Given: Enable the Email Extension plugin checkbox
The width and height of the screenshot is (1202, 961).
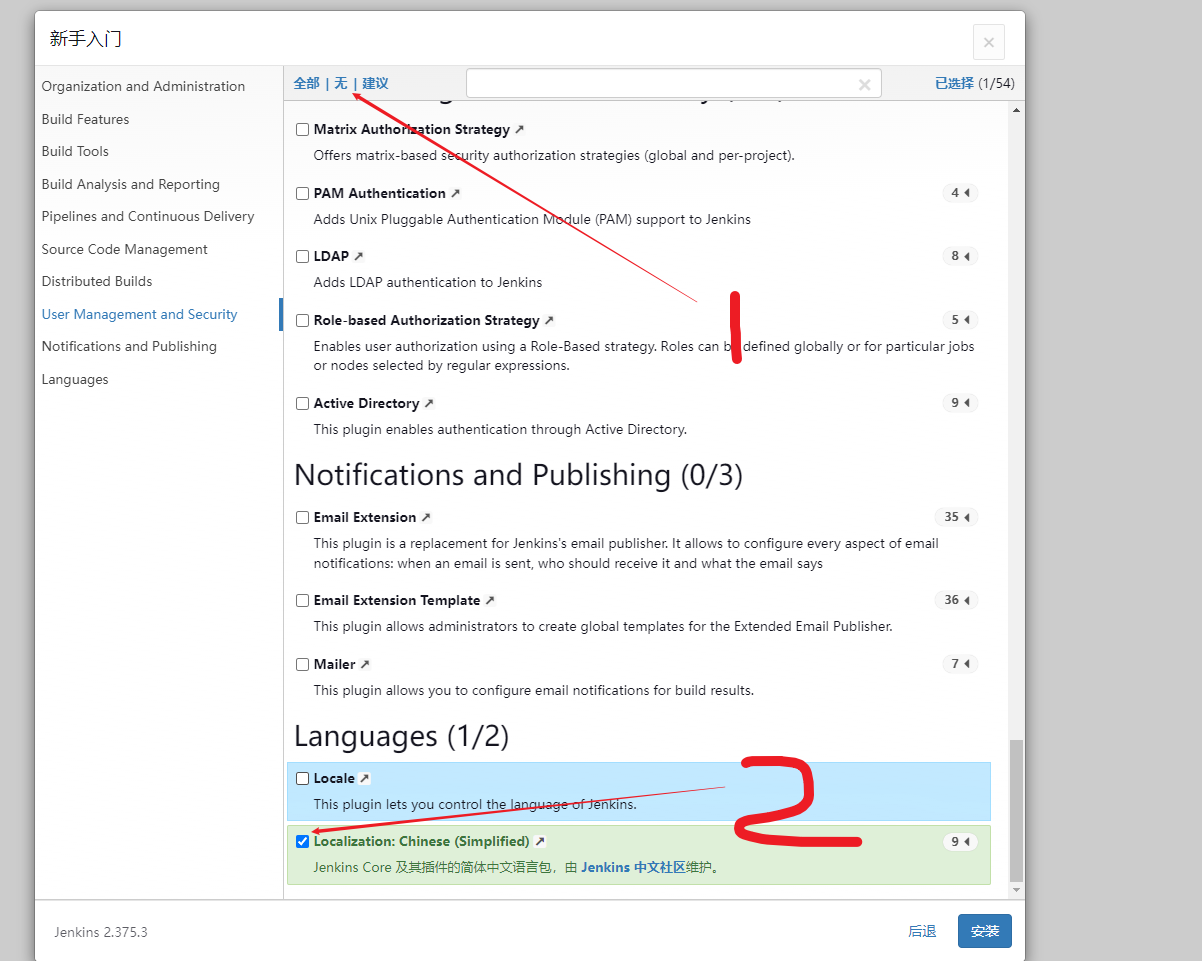Looking at the screenshot, I should point(302,518).
